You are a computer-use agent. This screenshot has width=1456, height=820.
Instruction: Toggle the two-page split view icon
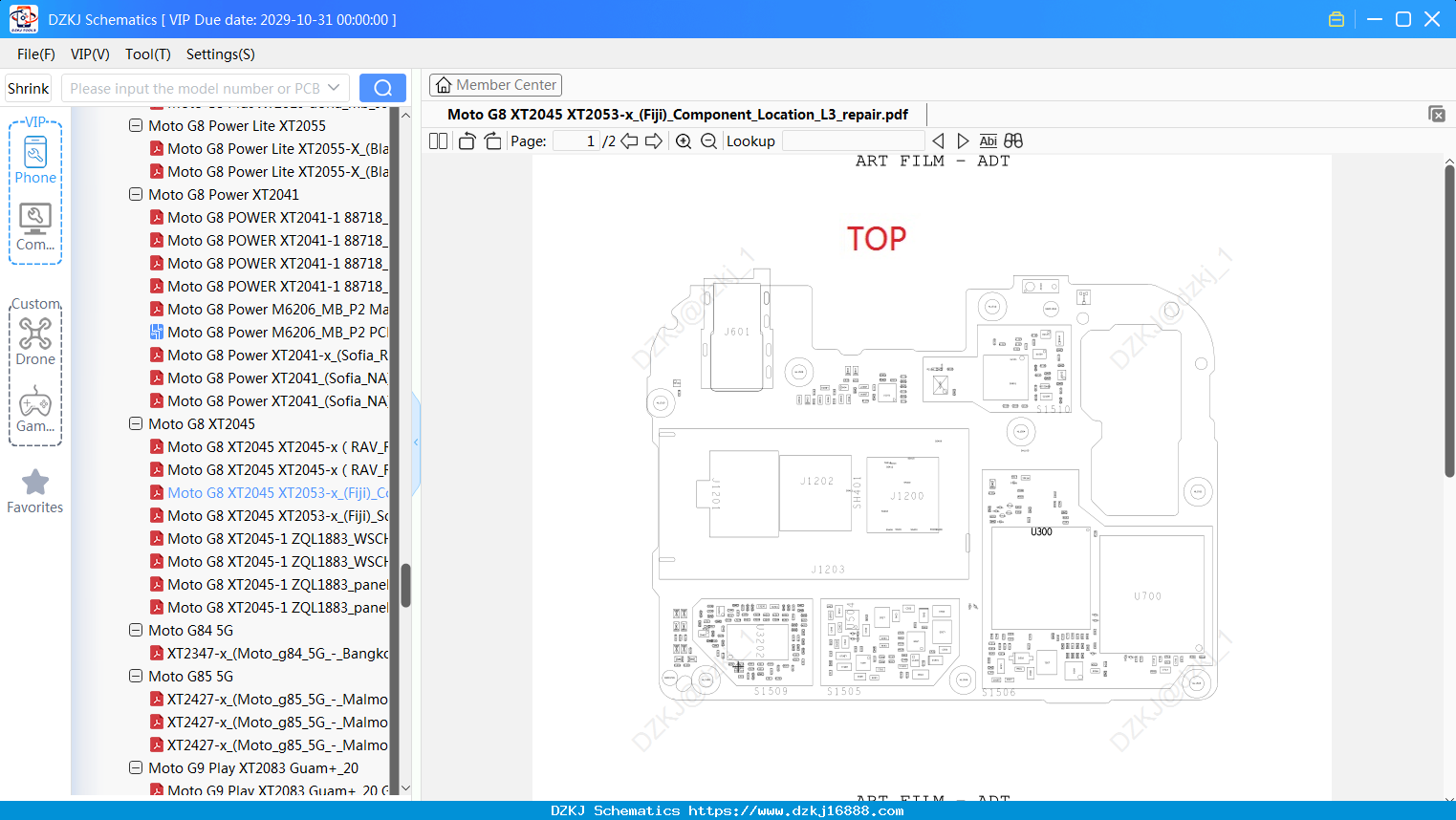[x=438, y=141]
